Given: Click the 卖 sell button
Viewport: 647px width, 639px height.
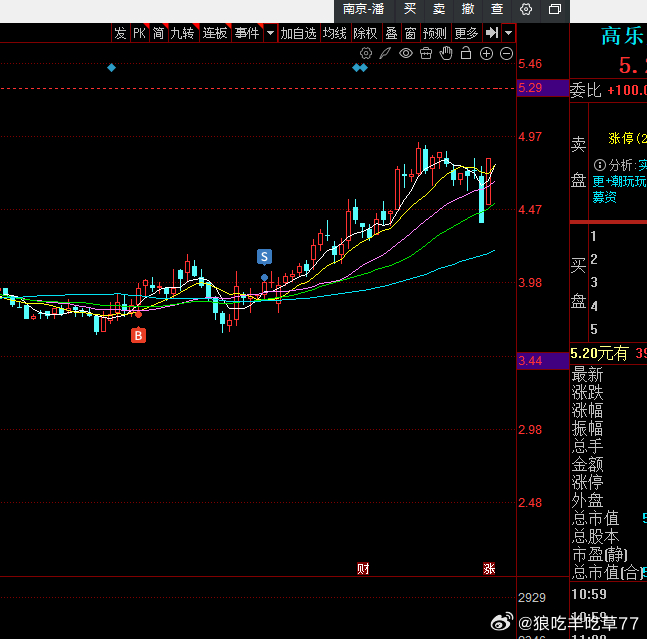Looking at the screenshot, I should click(x=439, y=9).
